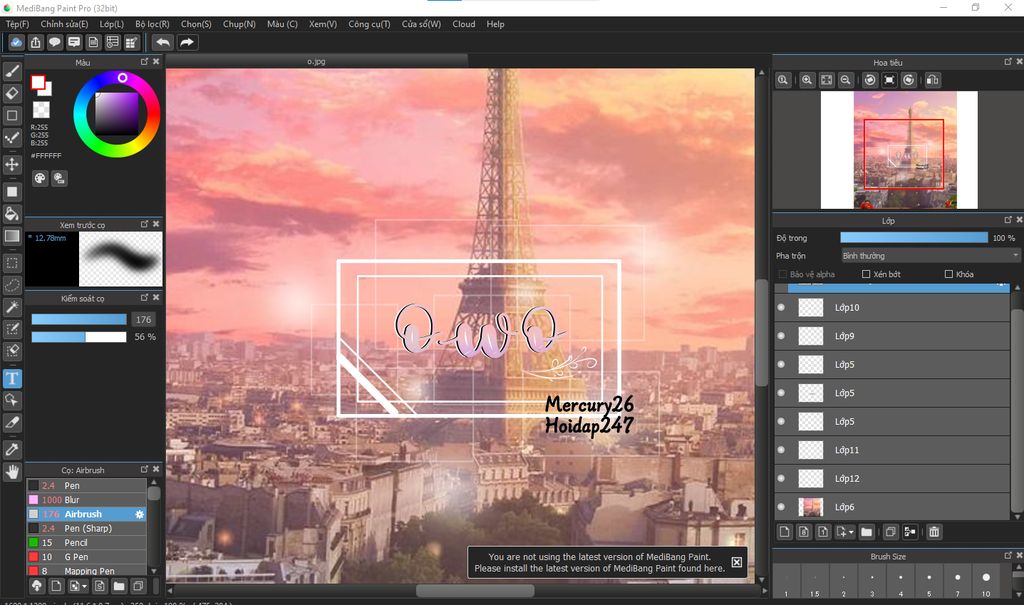Click the transparent color swatch

tap(41, 110)
